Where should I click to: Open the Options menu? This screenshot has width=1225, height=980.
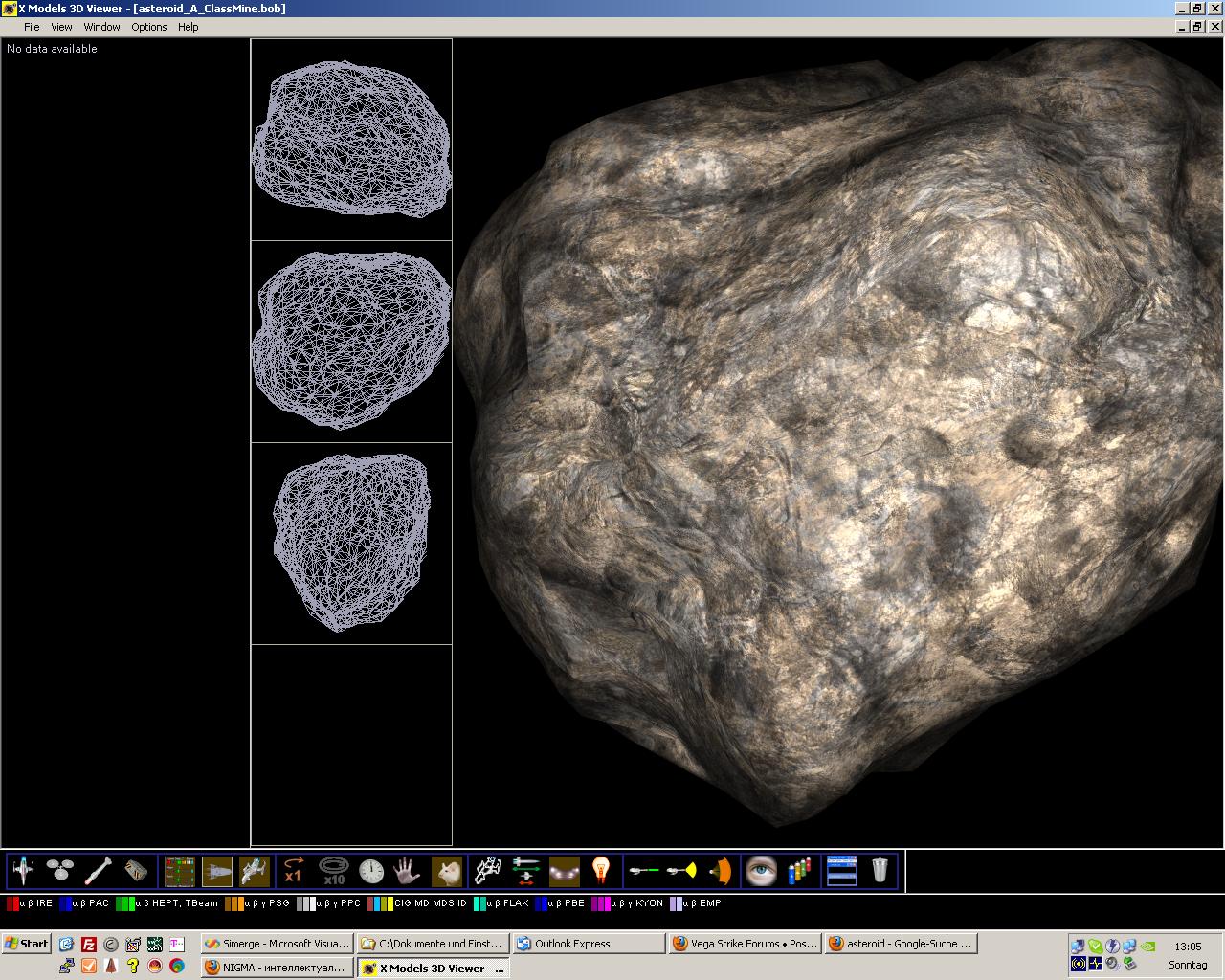pyautogui.click(x=149, y=27)
